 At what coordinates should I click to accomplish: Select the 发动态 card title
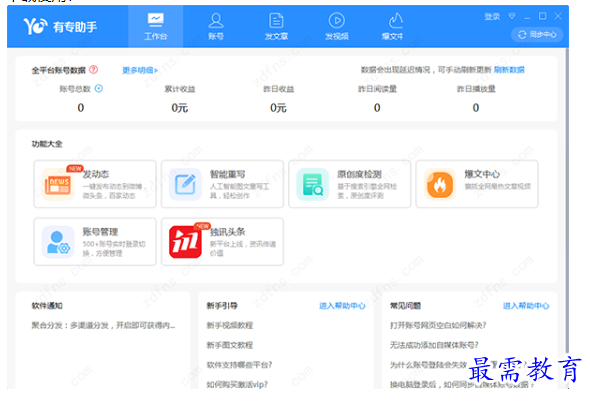pos(96,174)
